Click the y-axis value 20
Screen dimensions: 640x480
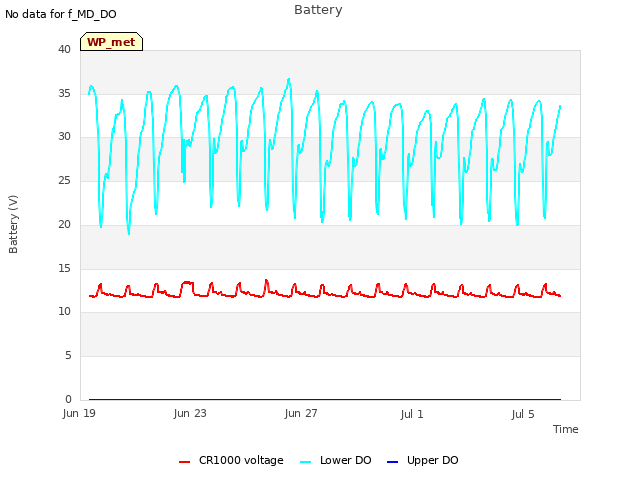[64, 224]
